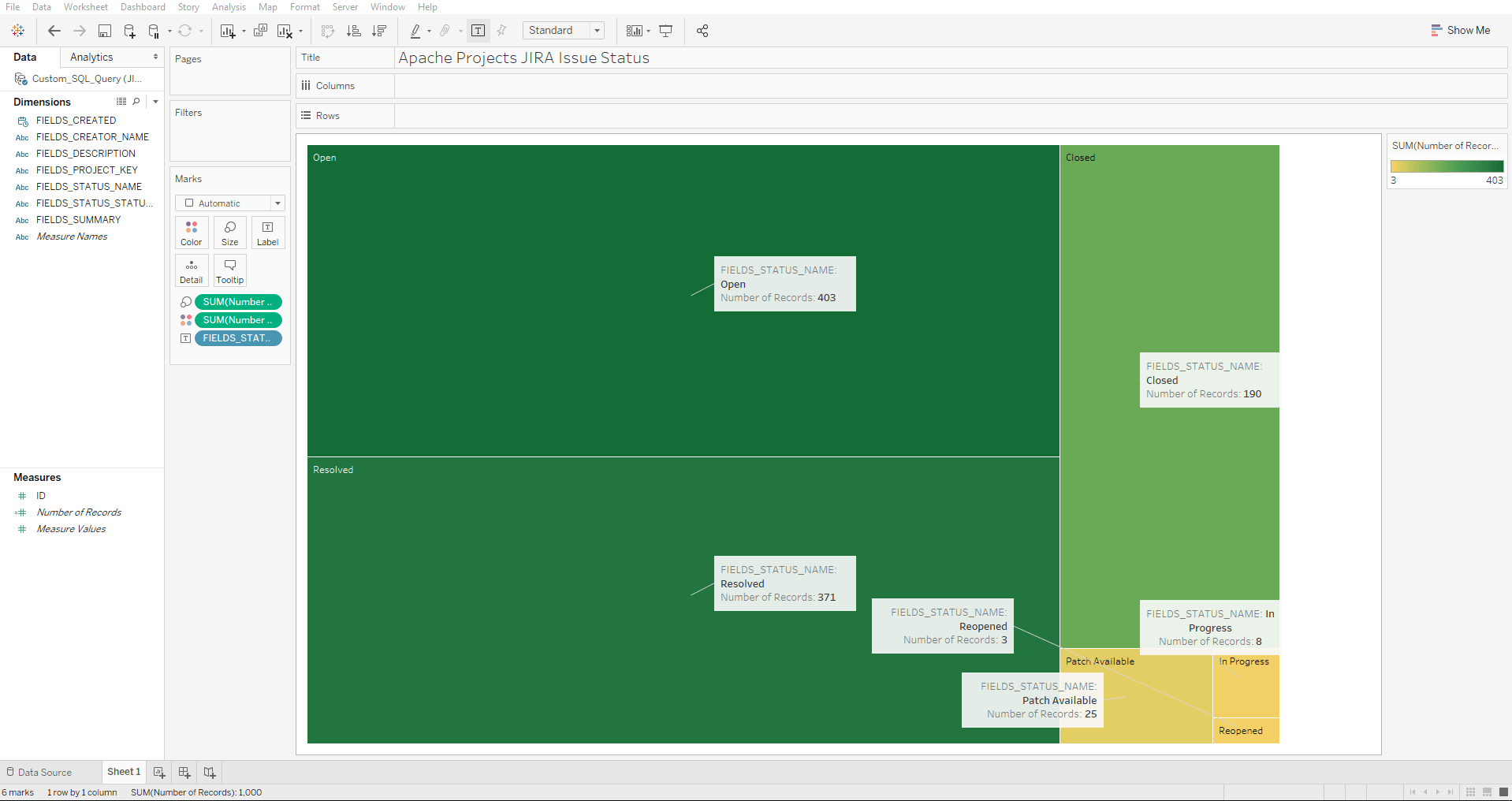Click the color legend gradient bar

[x=1447, y=166]
